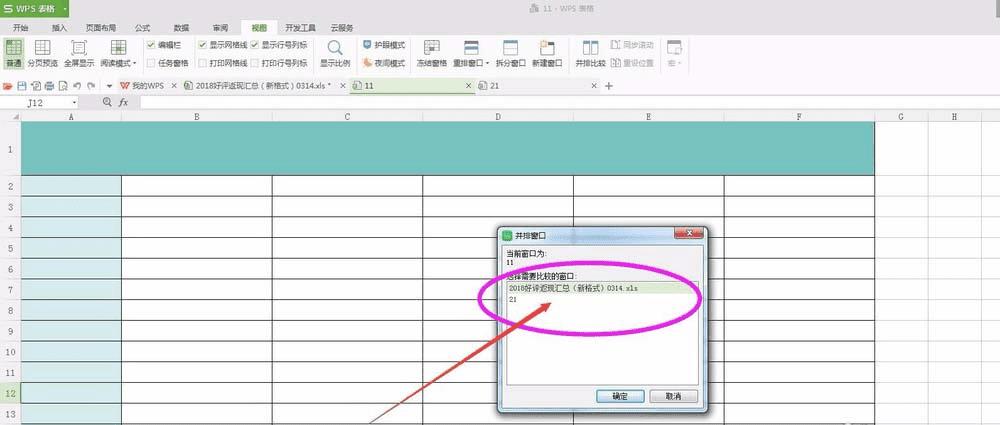Expand the 阅读模式 dropdown arrow
Viewport: 1000px width, 425px height.
[x=135, y=64]
